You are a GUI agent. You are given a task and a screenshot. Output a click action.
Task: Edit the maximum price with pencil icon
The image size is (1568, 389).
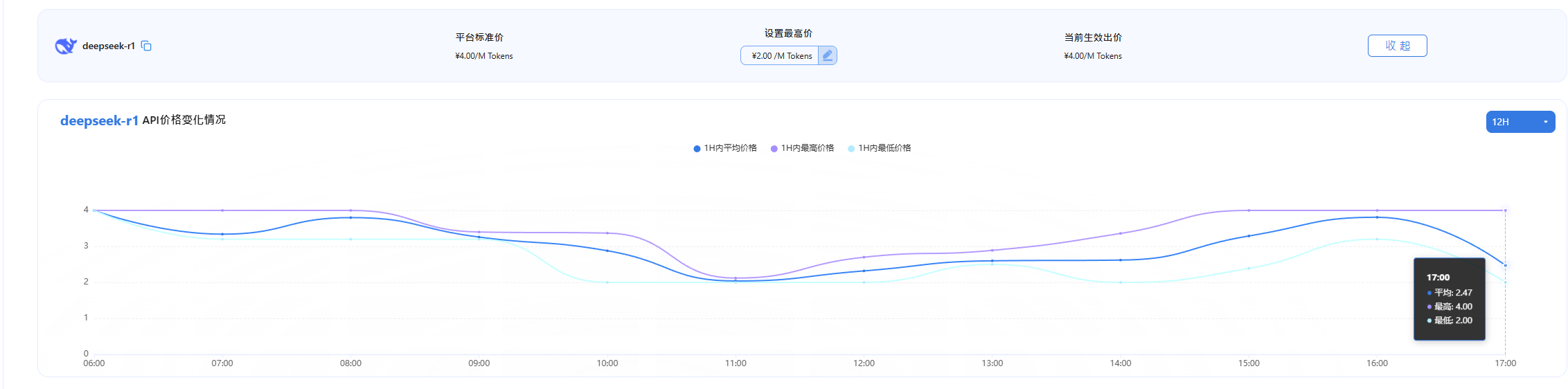pyautogui.click(x=827, y=55)
